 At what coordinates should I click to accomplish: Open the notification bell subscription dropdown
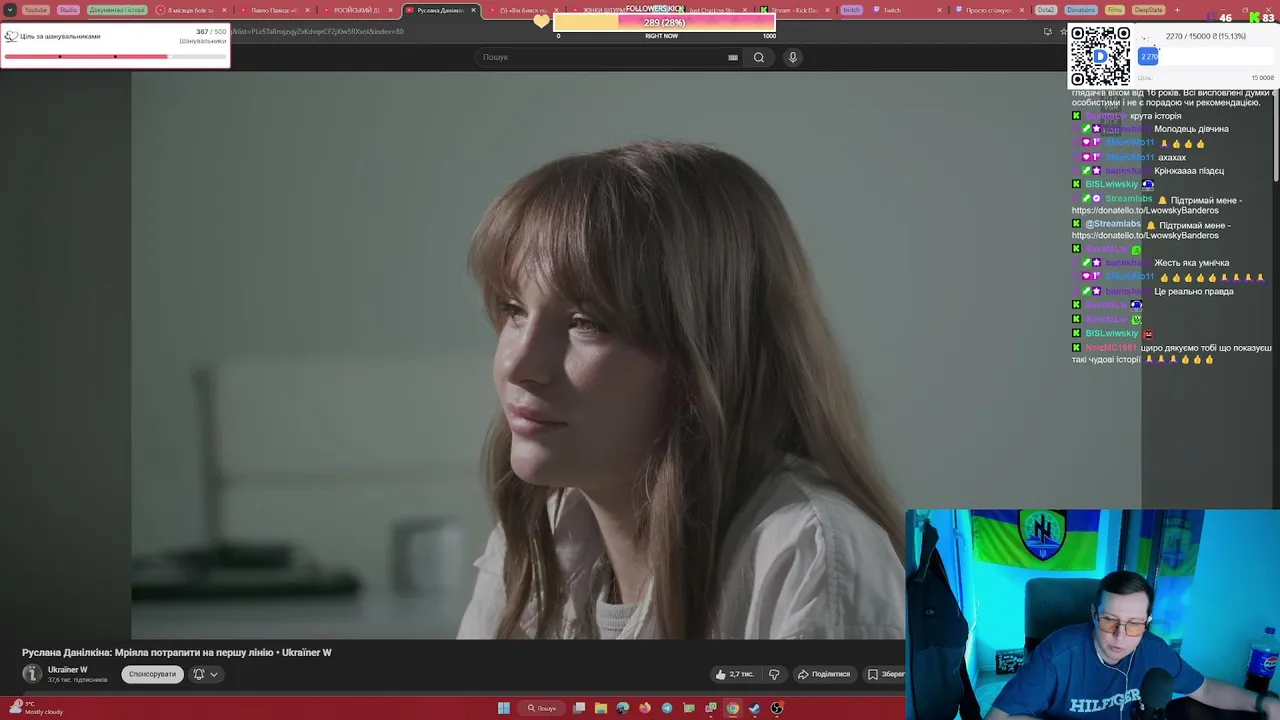205,674
